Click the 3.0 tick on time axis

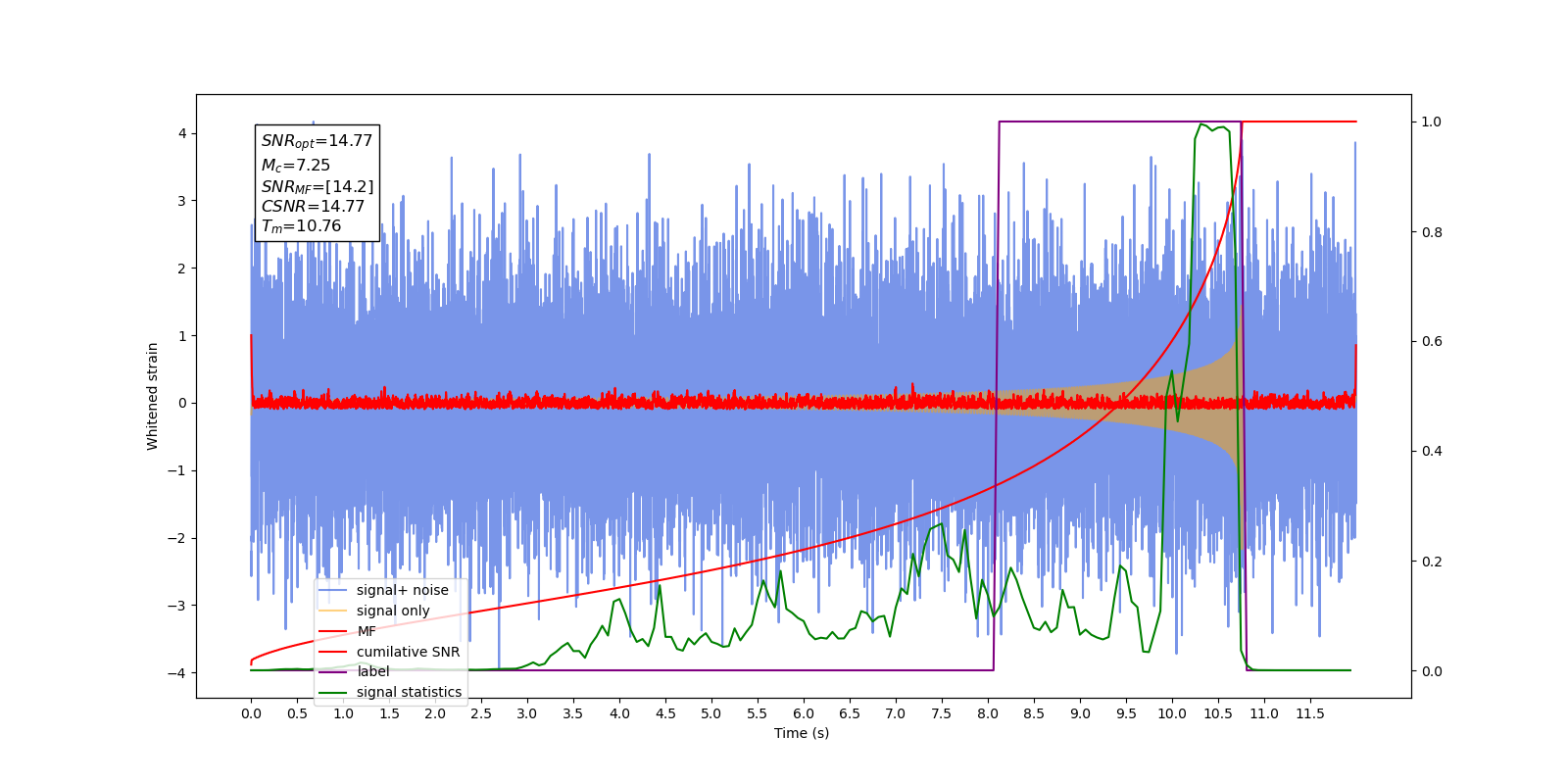click(x=527, y=713)
